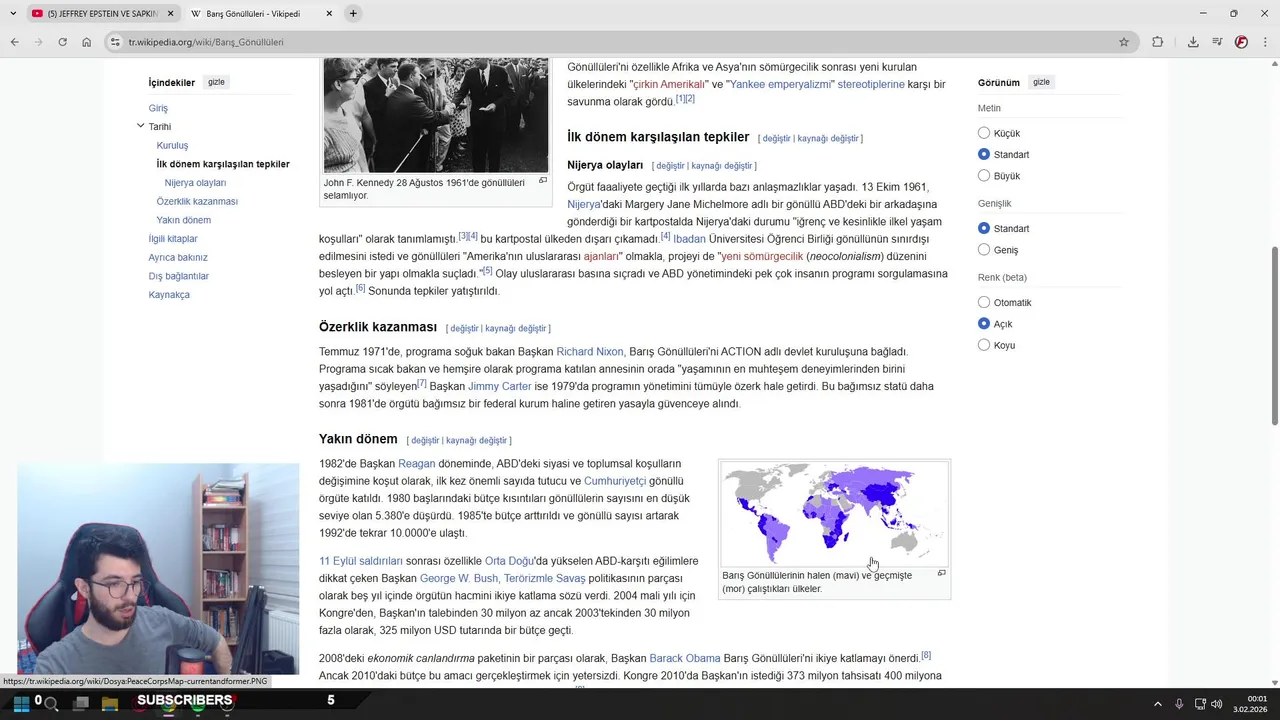Open Windows Start menu
The width and height of the screenshot is (1280, 720).
click(21, 704)
